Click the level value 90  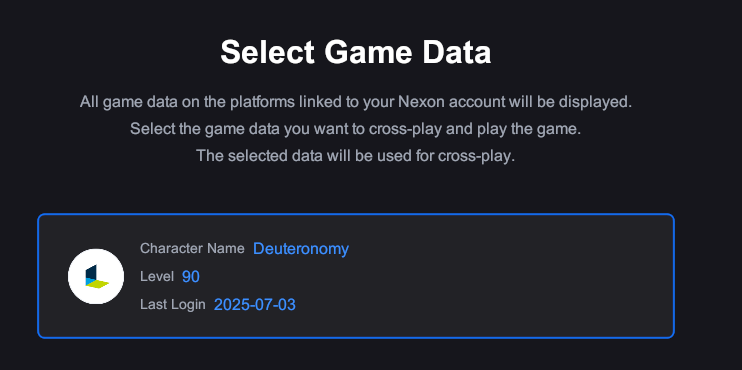(x=191, y=276)
